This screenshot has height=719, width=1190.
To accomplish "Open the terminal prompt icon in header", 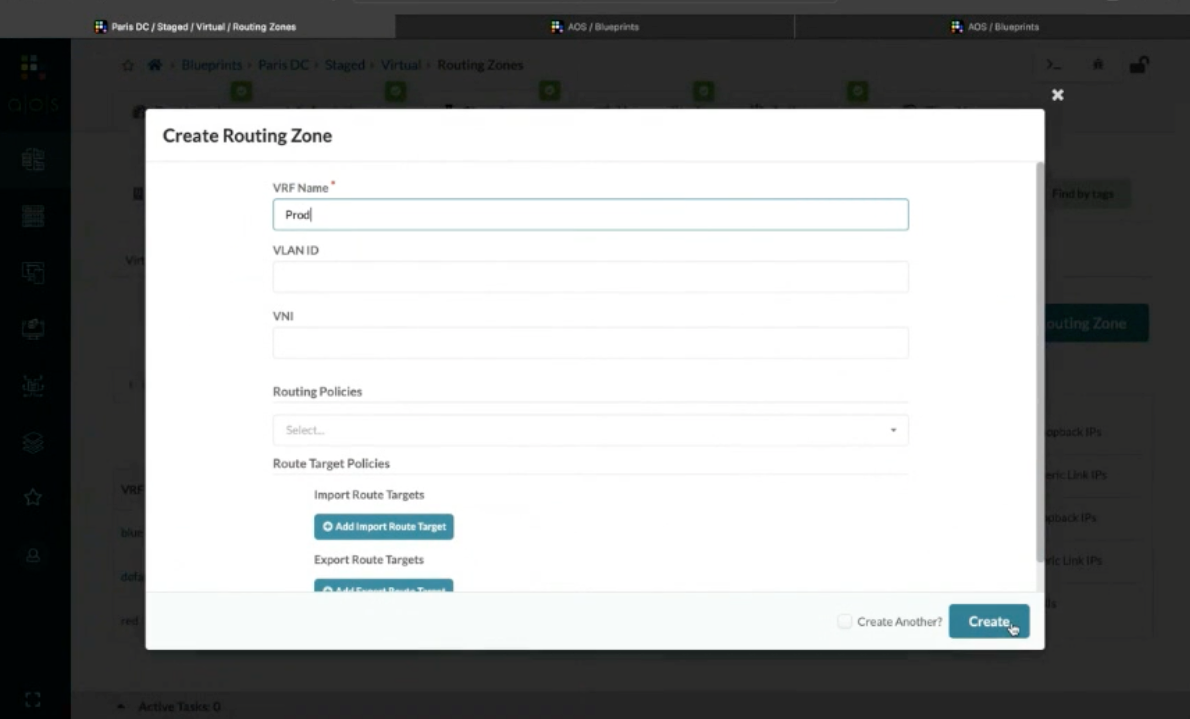I will coord(1053,65).
